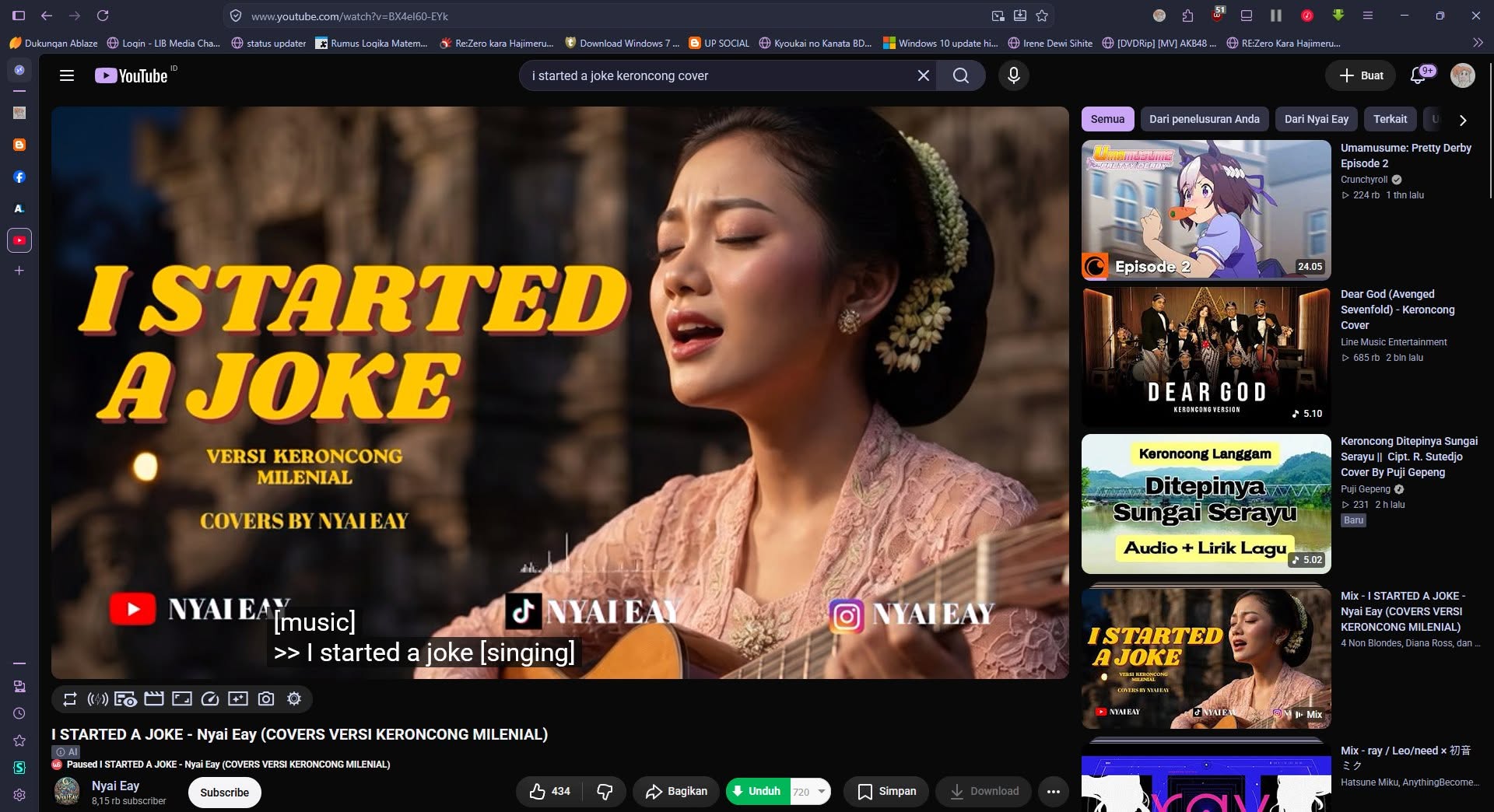
Task: Open Dear God Keroncong Cover thumbnail
Action: 1206,357
